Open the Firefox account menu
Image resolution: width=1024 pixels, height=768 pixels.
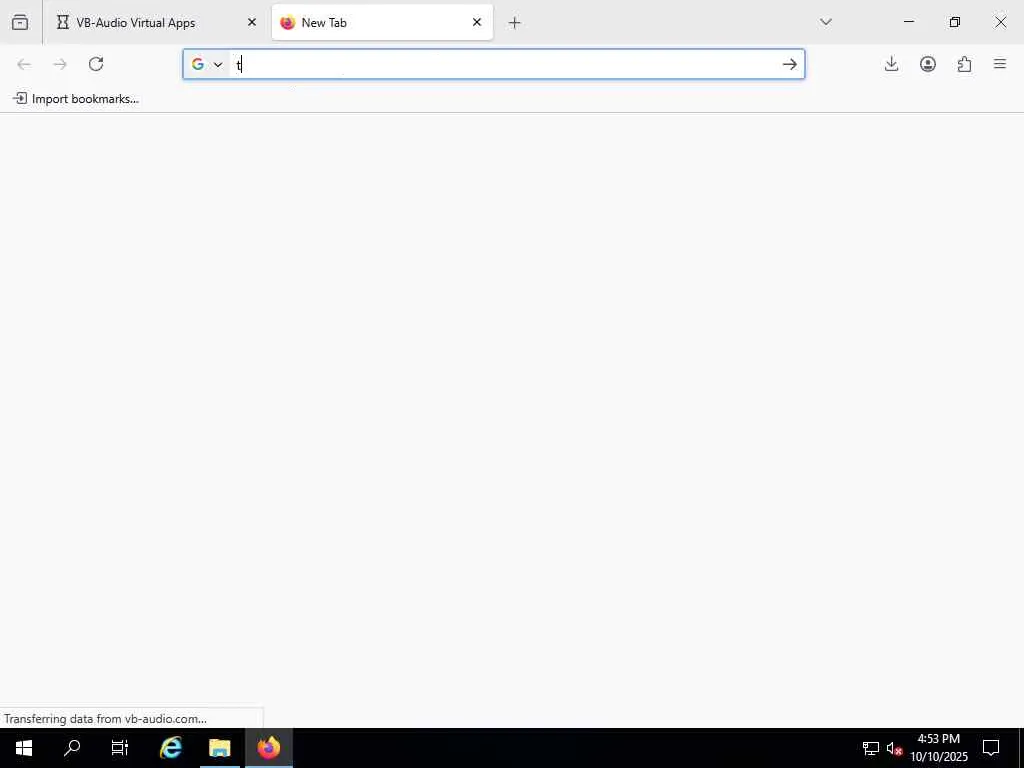(928, 64)
